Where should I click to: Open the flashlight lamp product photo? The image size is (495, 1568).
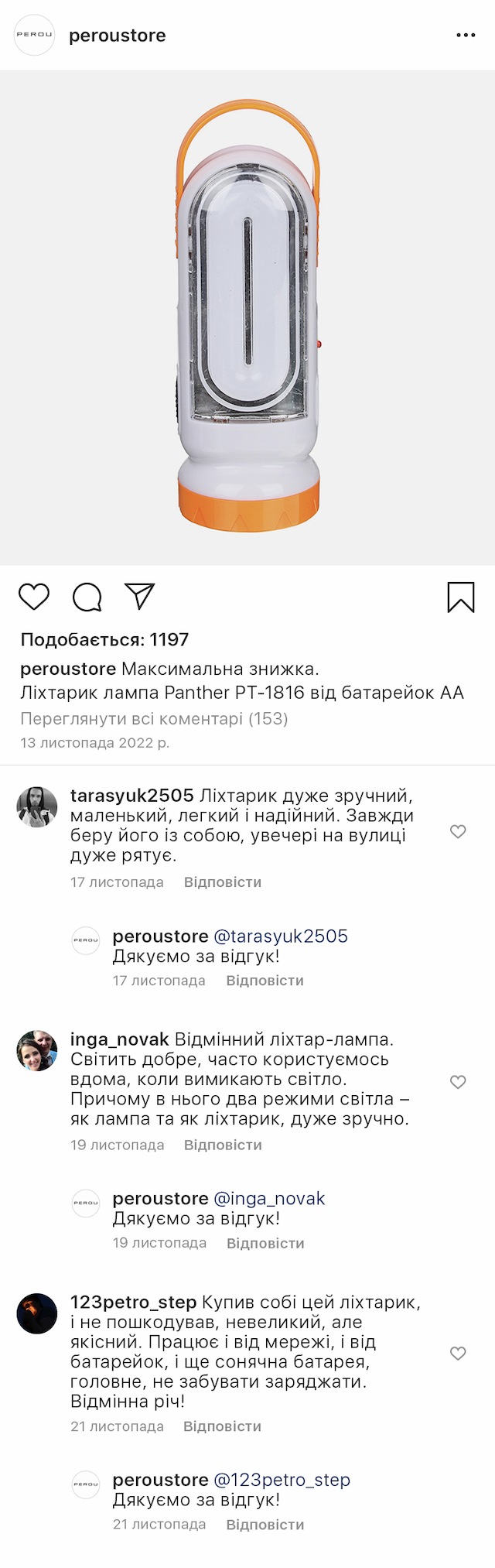point(247,317)
